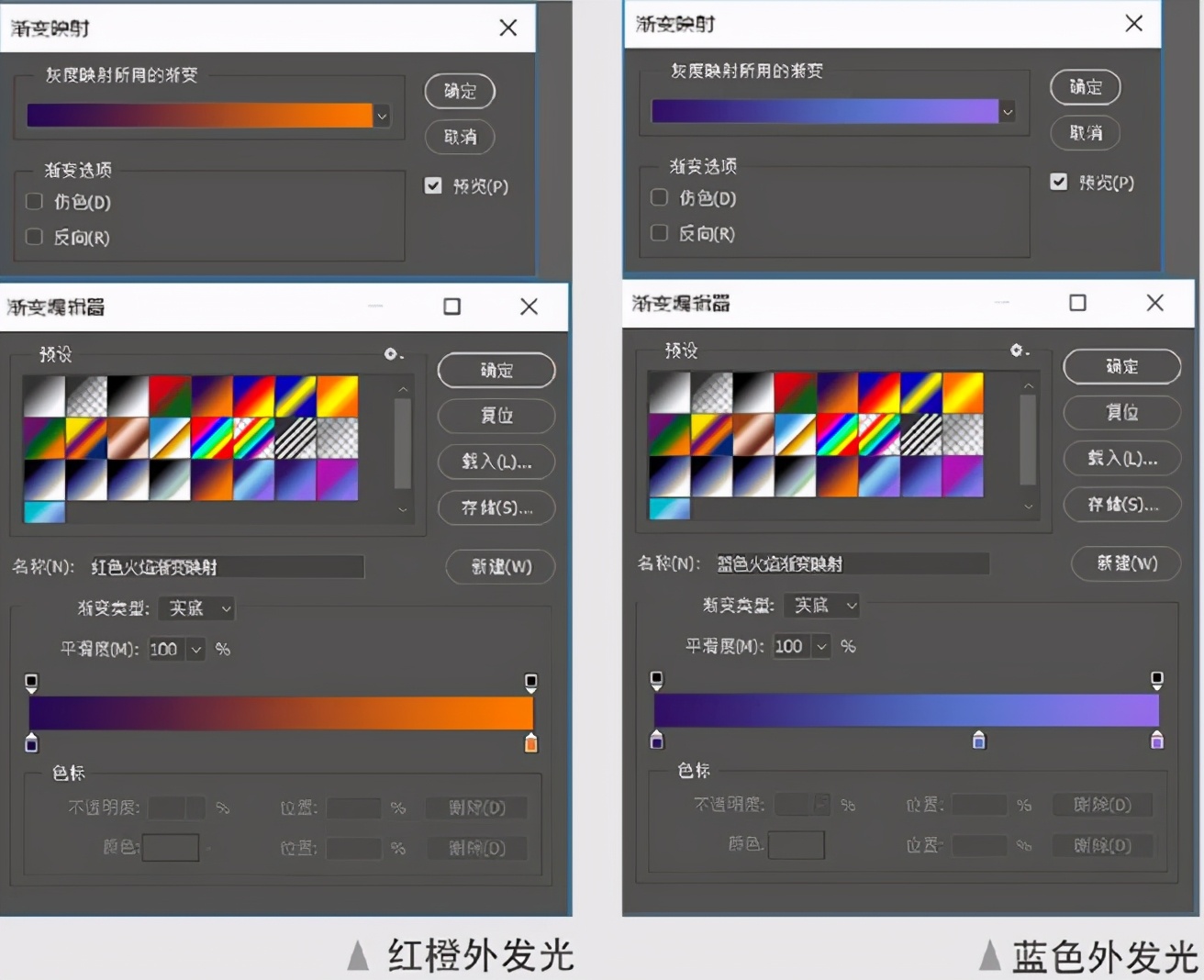Select the middle color stop on blue gradient bar
This screenshot has width=1204, height=980.
[x=979, y=741]
